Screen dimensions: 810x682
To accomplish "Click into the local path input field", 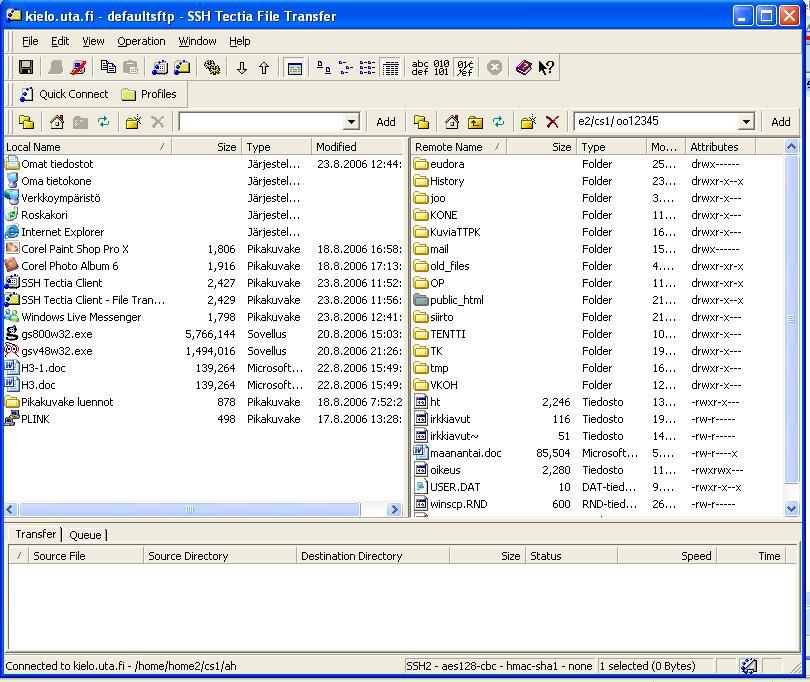I will click(x=262, y=122).
